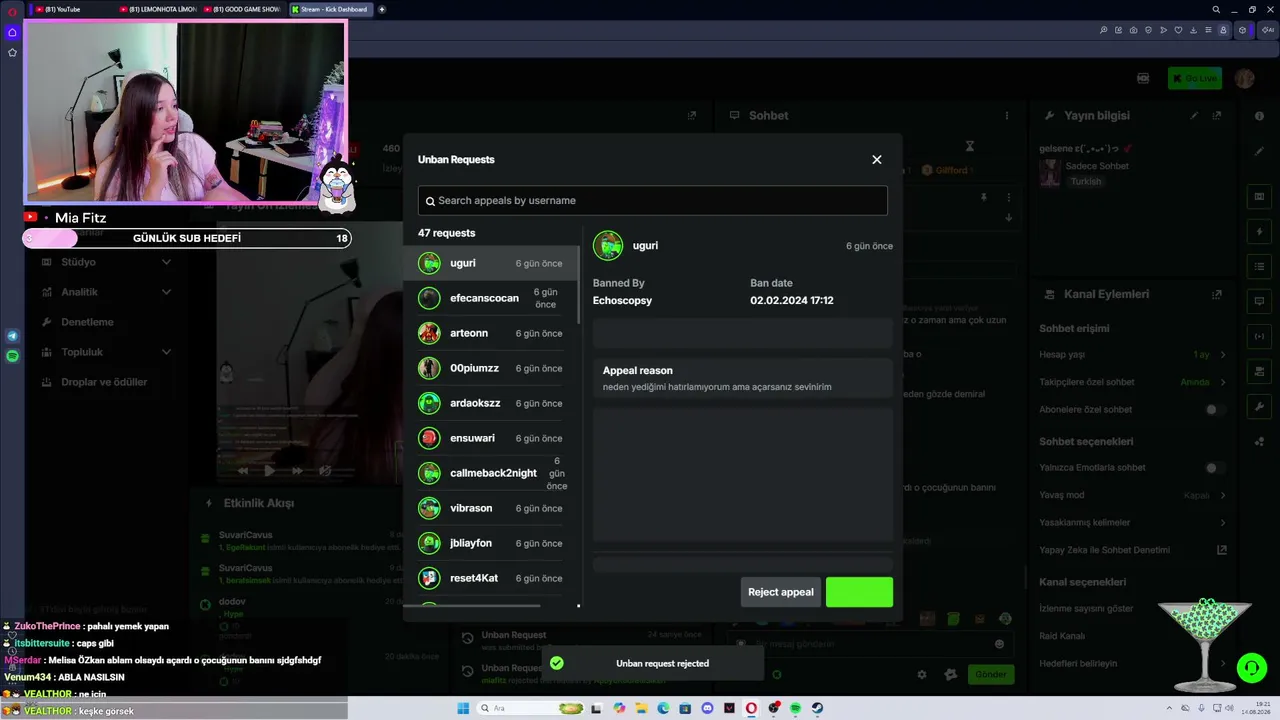Open the Opera Aria AI button

(x=1268, y=30)
